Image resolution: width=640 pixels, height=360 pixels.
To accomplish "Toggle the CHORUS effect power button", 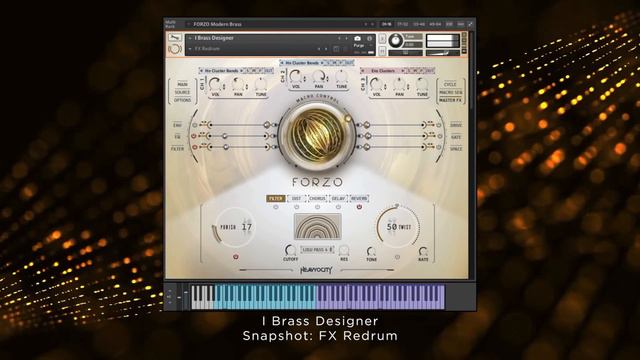I will click(318, 207).
